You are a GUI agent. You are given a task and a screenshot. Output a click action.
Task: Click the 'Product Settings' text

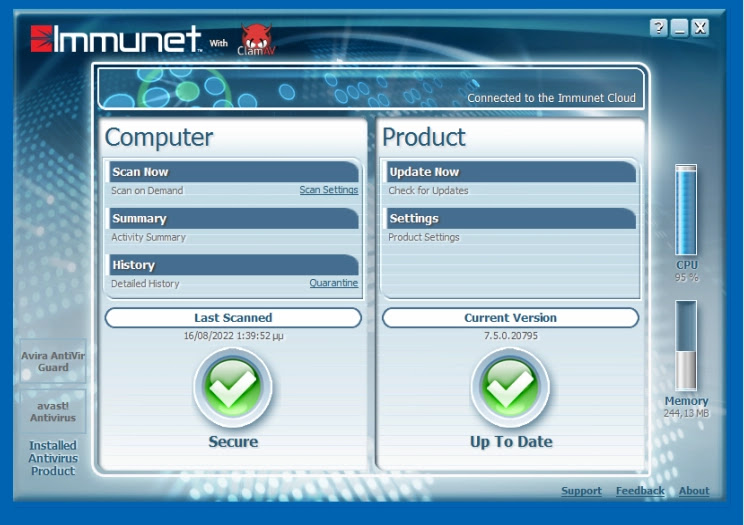[424, 237]
